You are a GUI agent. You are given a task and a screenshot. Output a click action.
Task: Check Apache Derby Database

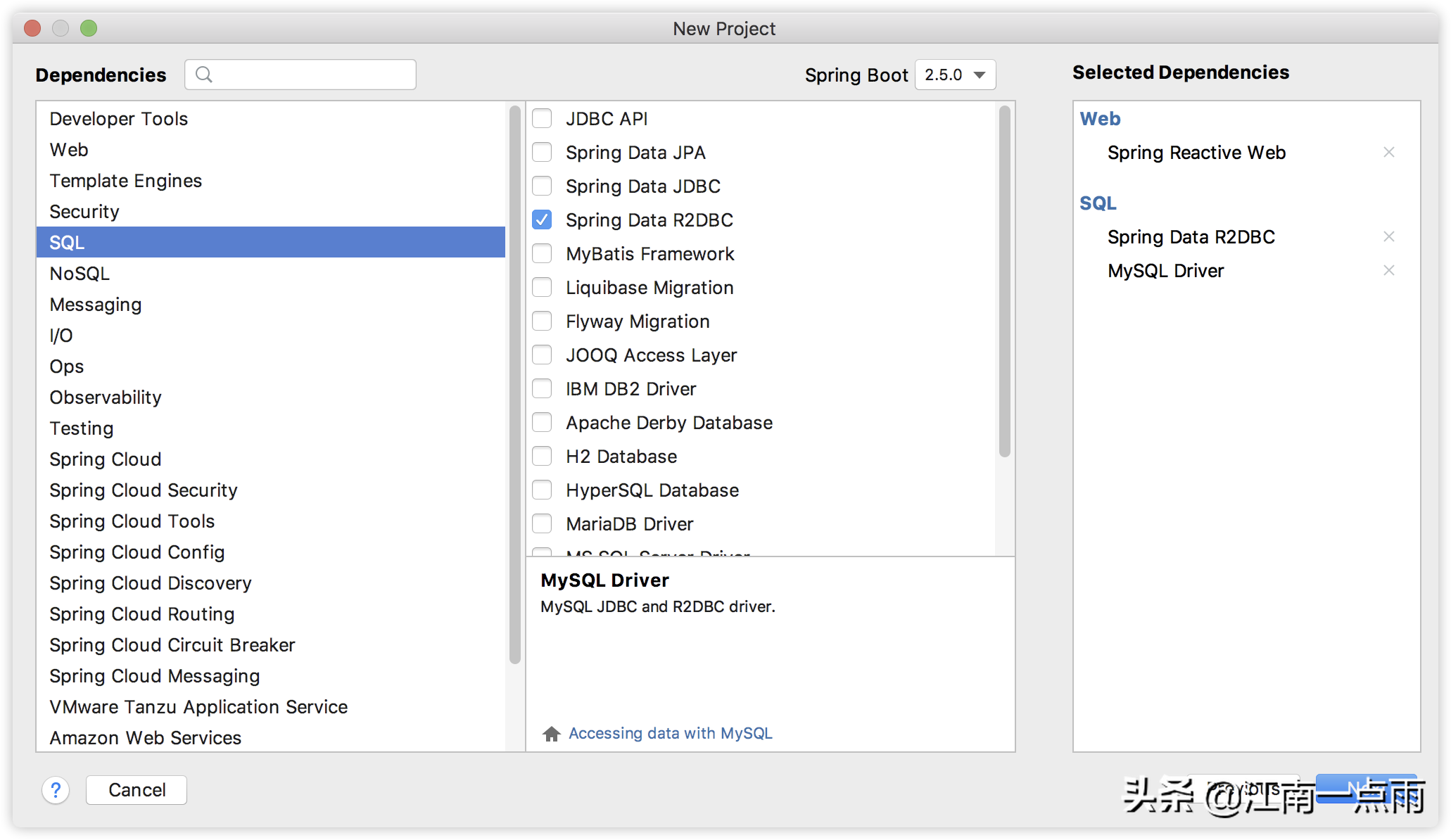tap(542, 422)
